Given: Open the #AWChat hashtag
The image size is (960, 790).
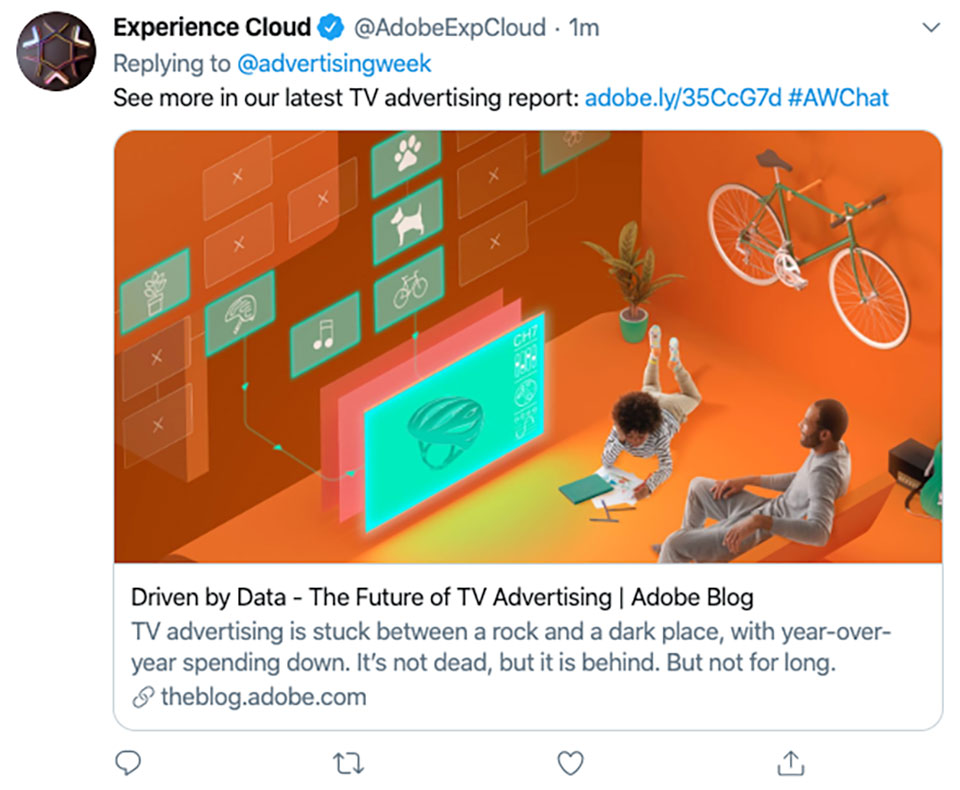Looking at the screenshot, I should [x=838, y=98].
